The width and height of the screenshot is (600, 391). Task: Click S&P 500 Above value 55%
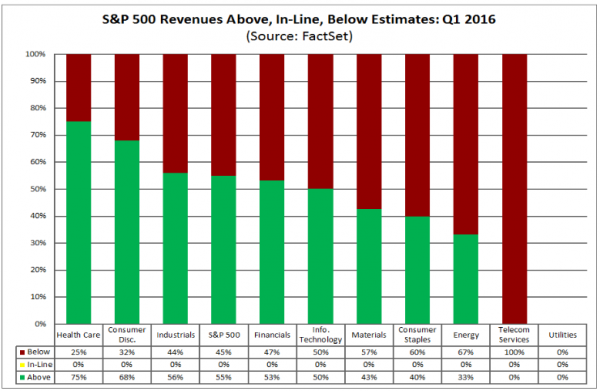pyautogui.click(x=223, y=377)
